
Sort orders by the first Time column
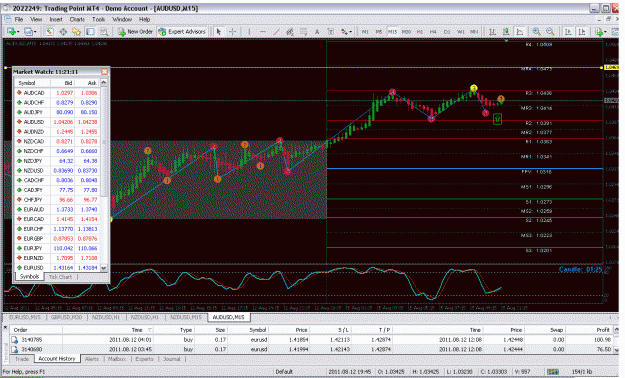tap(108, 330)
